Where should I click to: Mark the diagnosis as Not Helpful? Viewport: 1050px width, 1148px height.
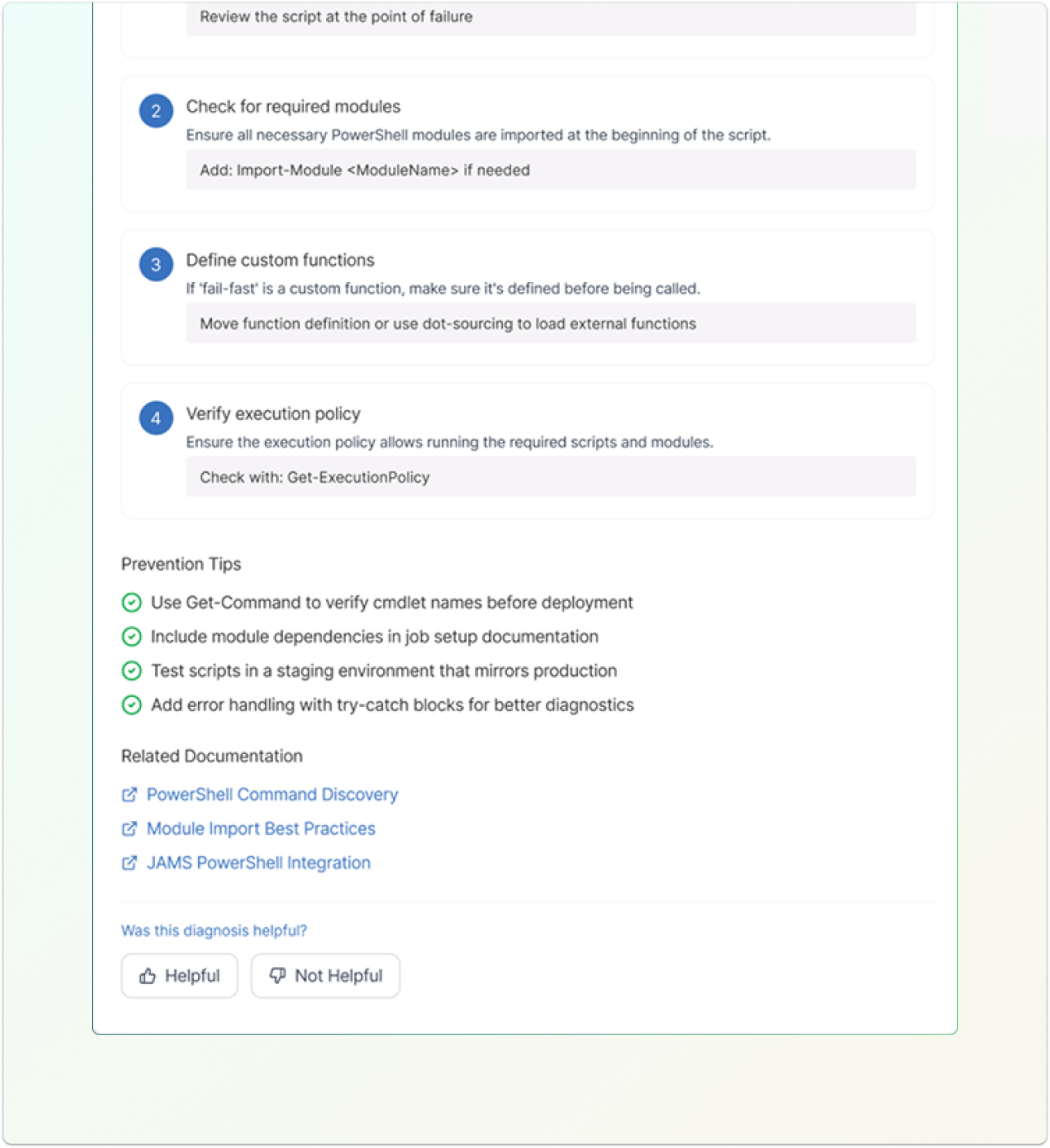(x=325, y=976)
